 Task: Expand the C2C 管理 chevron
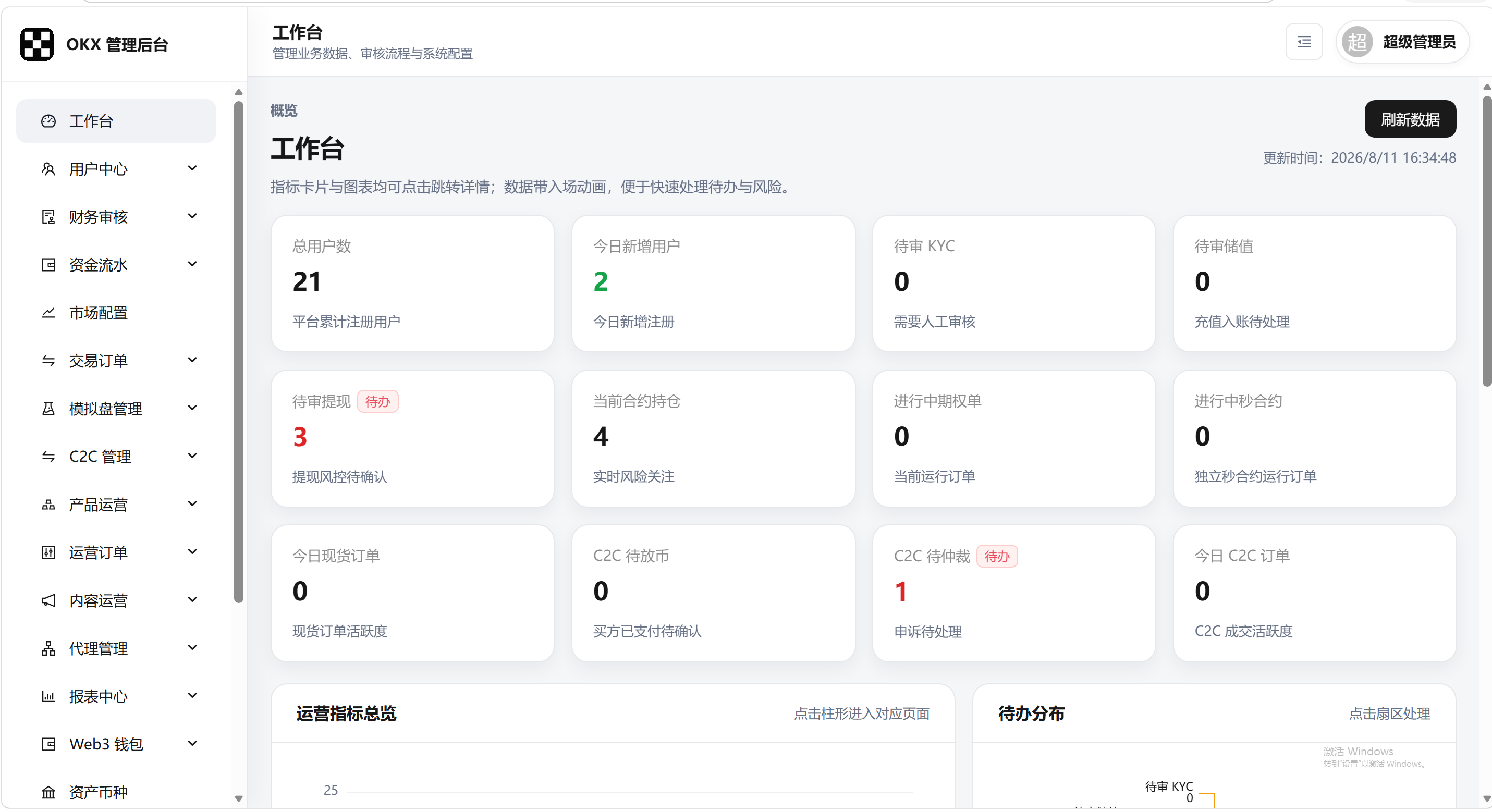tap(192, 456)
